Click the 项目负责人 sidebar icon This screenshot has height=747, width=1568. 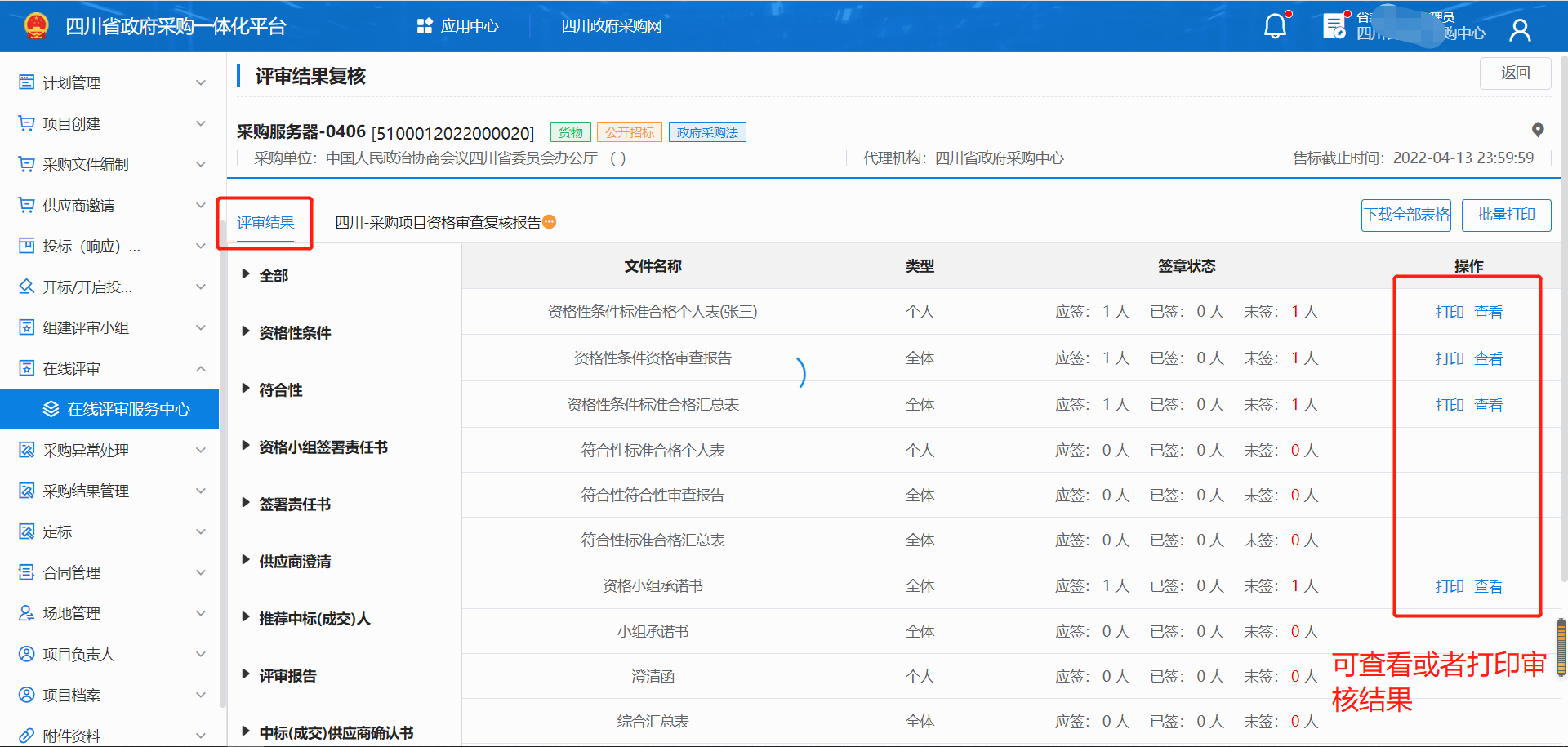[27, 653]
